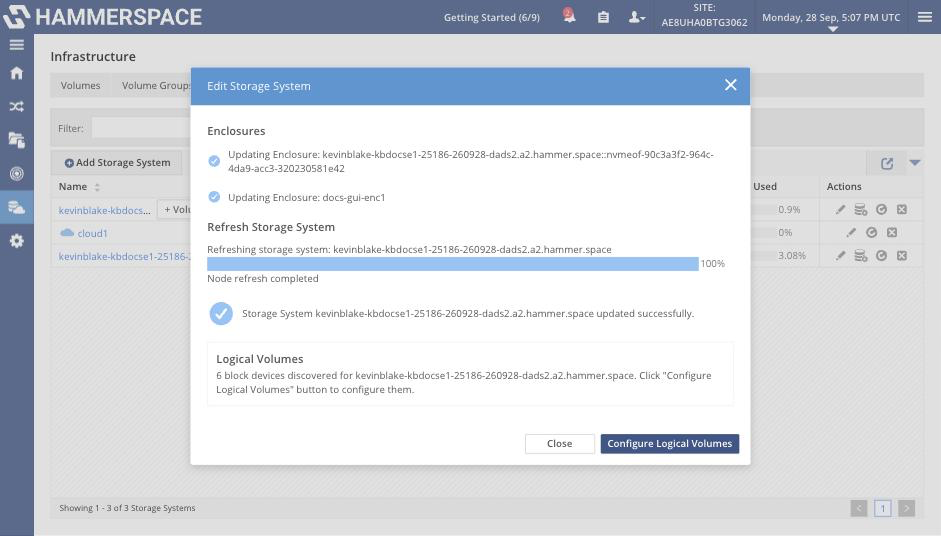Open the settings gear sidebar icon
The image size is (941, 536).
tap(17, 241)
